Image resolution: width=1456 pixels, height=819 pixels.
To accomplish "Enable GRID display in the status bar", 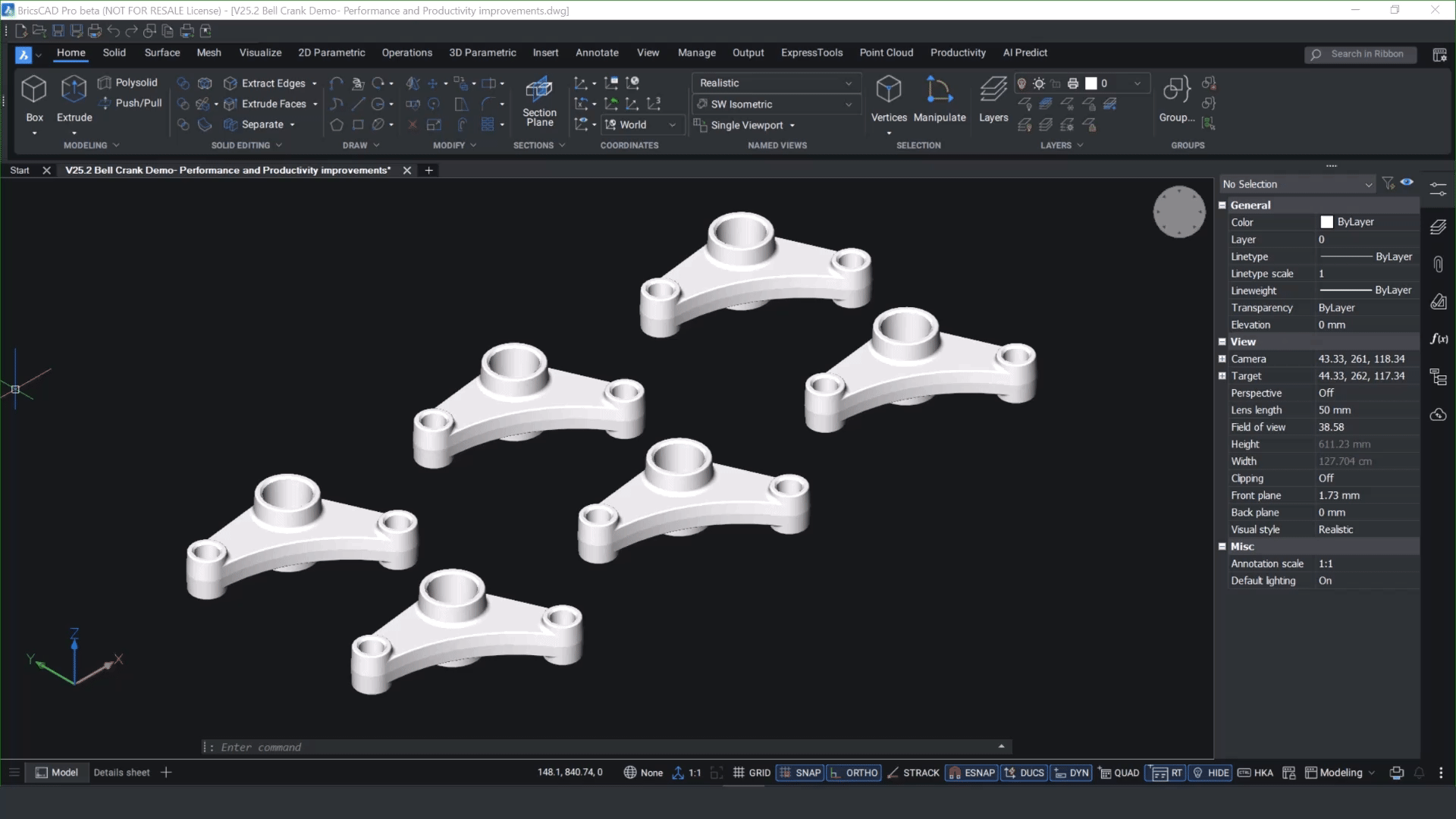I will (752, 772).
